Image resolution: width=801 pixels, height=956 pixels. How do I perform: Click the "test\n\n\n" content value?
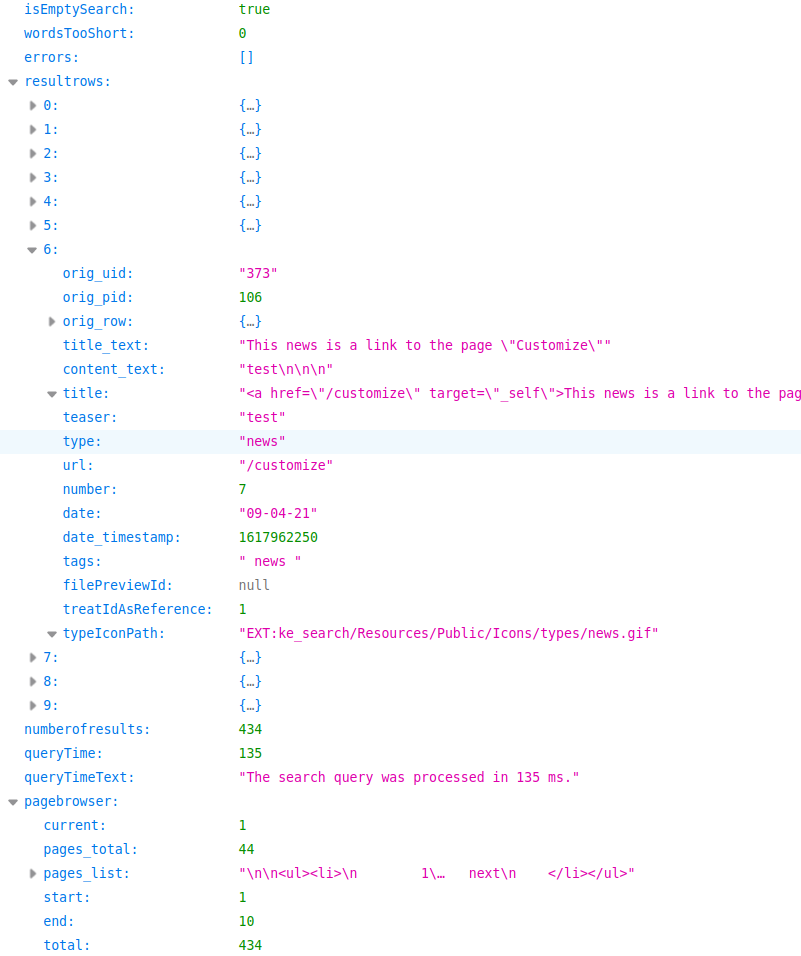tap(286, 369)
